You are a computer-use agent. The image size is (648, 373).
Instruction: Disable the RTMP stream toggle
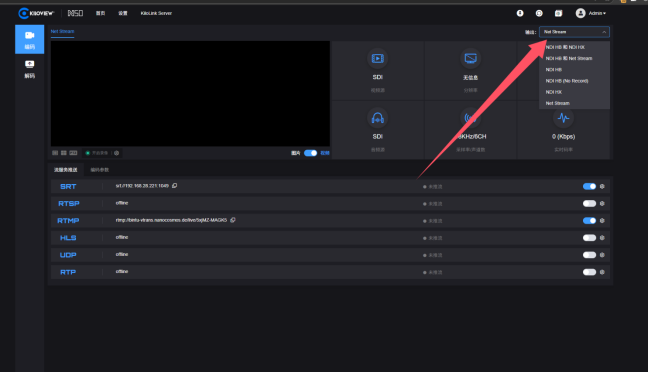(x=589, y=221)
